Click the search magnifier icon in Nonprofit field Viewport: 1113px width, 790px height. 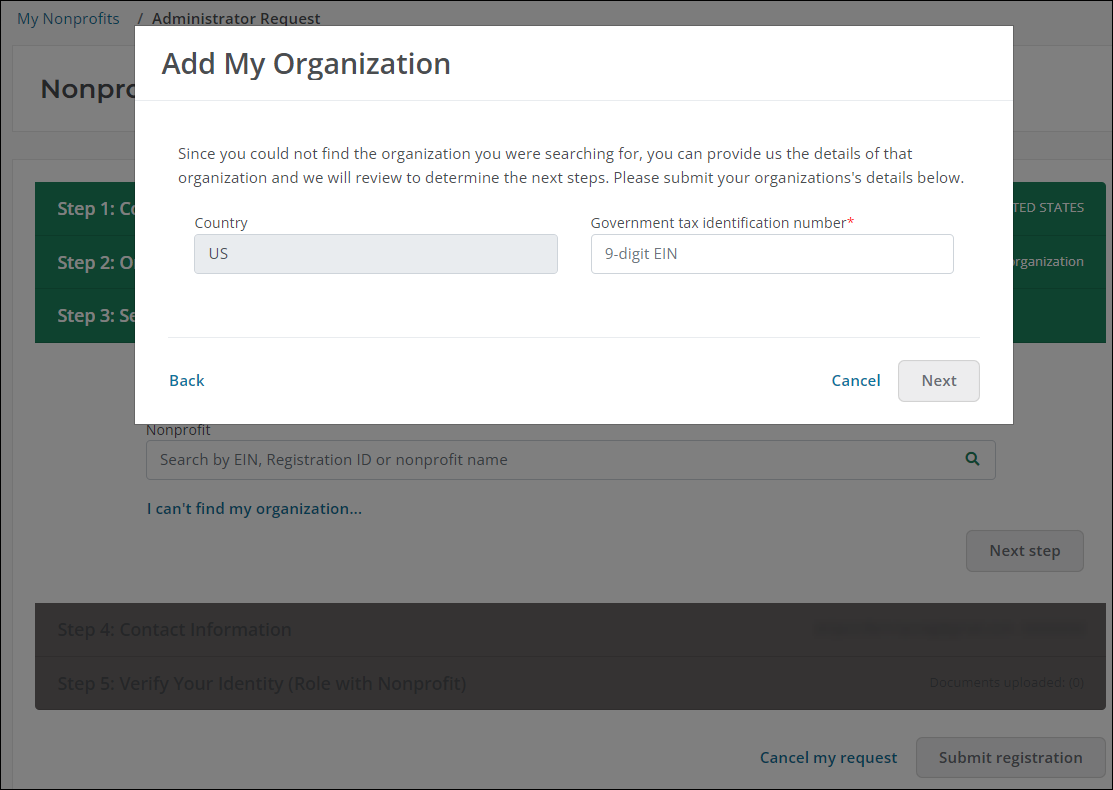coord(972,460)
